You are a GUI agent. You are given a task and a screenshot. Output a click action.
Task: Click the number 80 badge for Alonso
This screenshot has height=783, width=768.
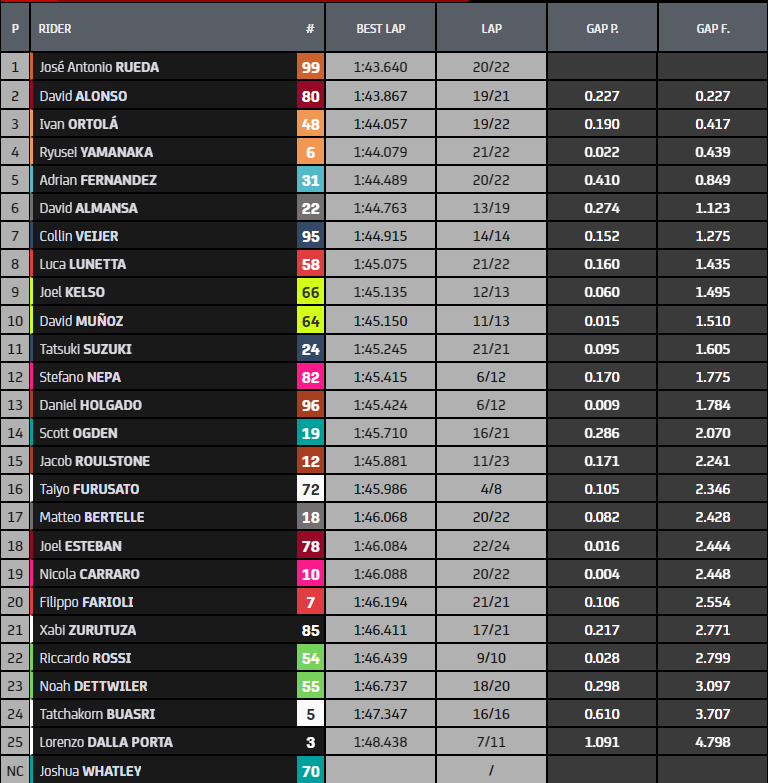pyautogui.click(x=310, y=96)
